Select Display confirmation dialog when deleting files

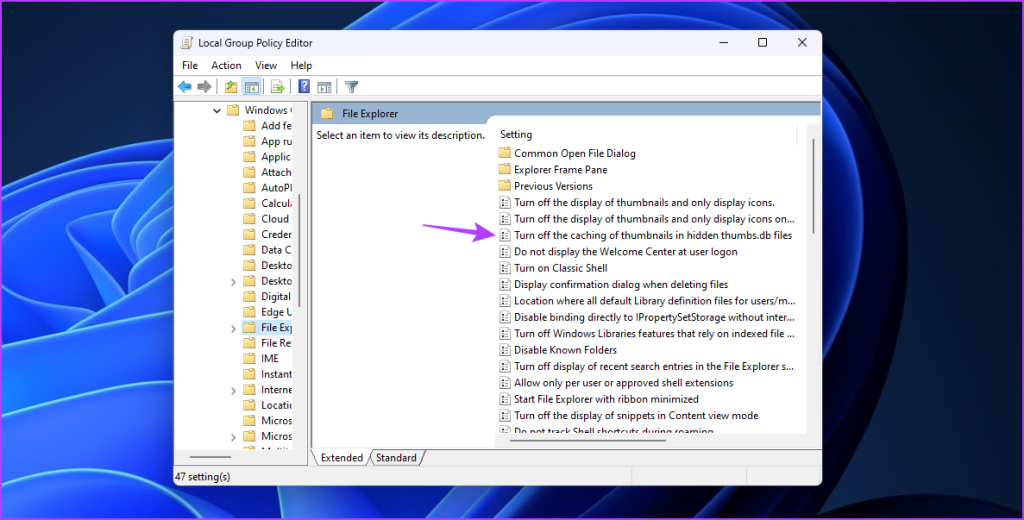[613, 284]
